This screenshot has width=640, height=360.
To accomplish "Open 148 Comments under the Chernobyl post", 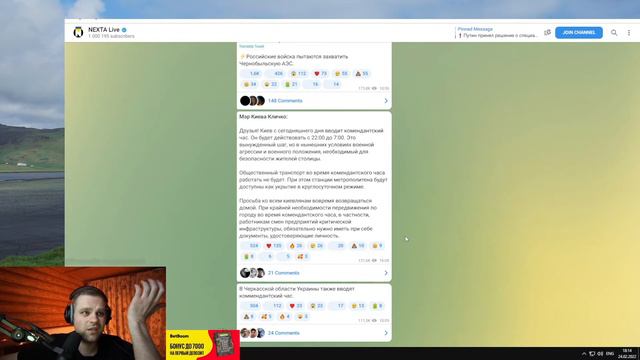I will (285, 101).
